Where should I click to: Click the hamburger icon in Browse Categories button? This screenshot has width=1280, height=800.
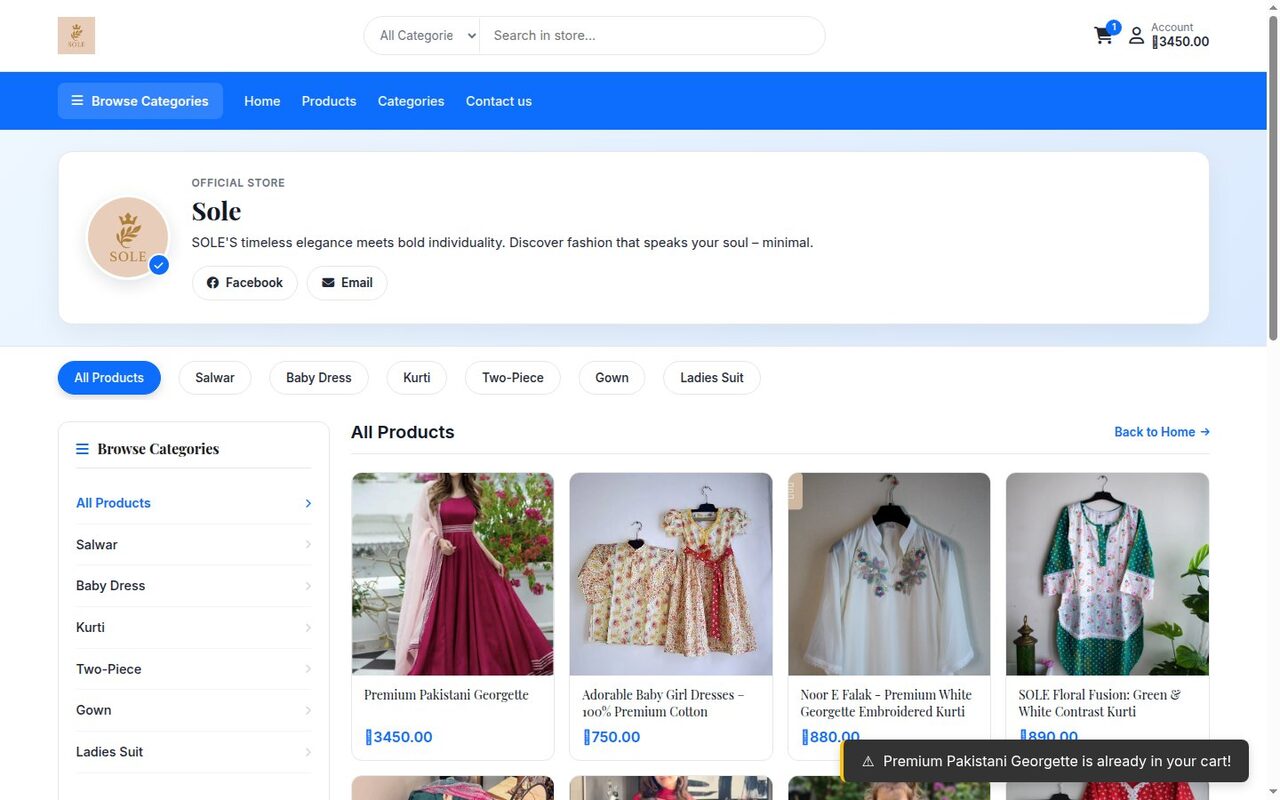coord(77,101)
